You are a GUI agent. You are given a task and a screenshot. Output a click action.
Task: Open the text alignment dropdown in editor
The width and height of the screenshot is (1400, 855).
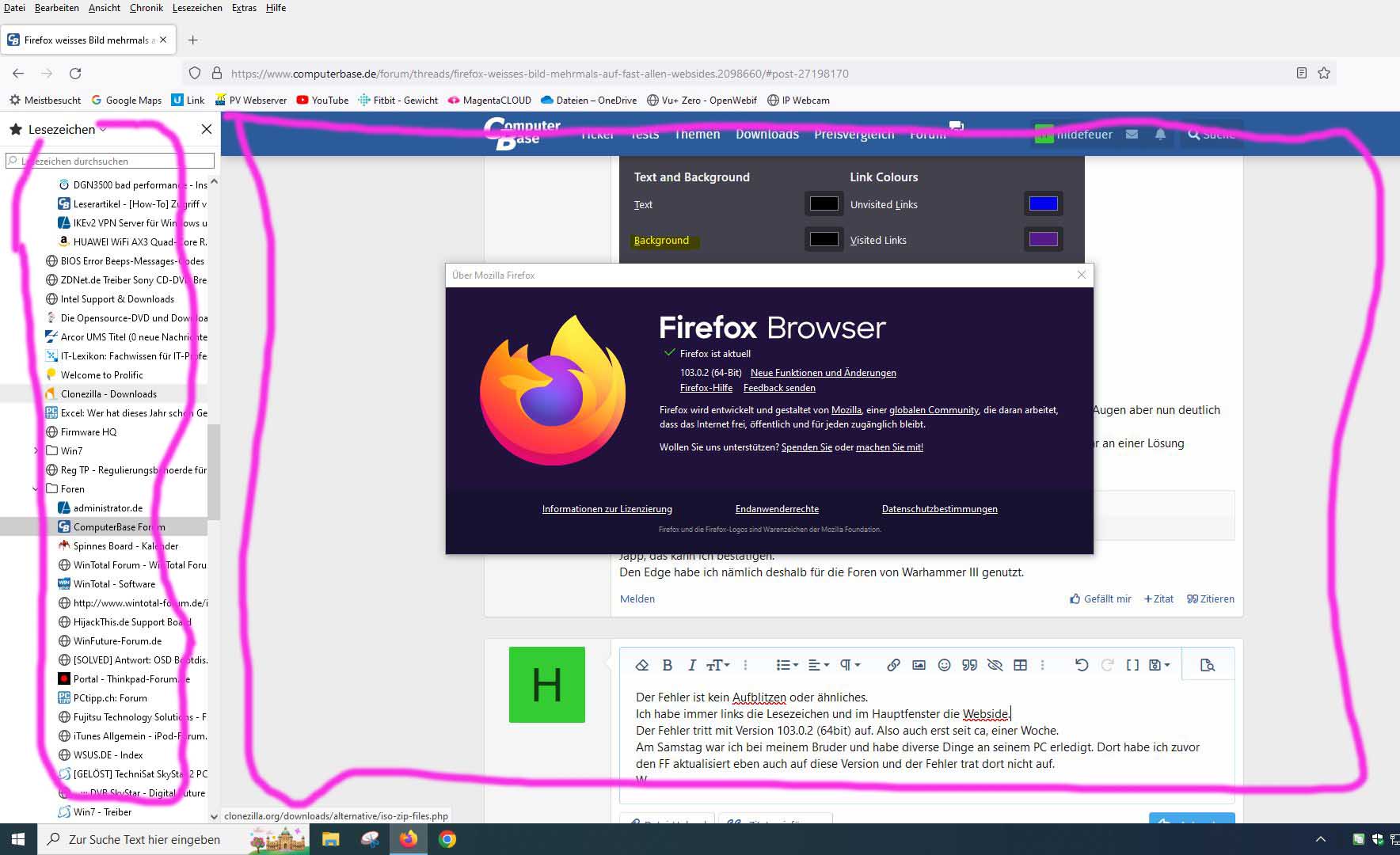818,665
